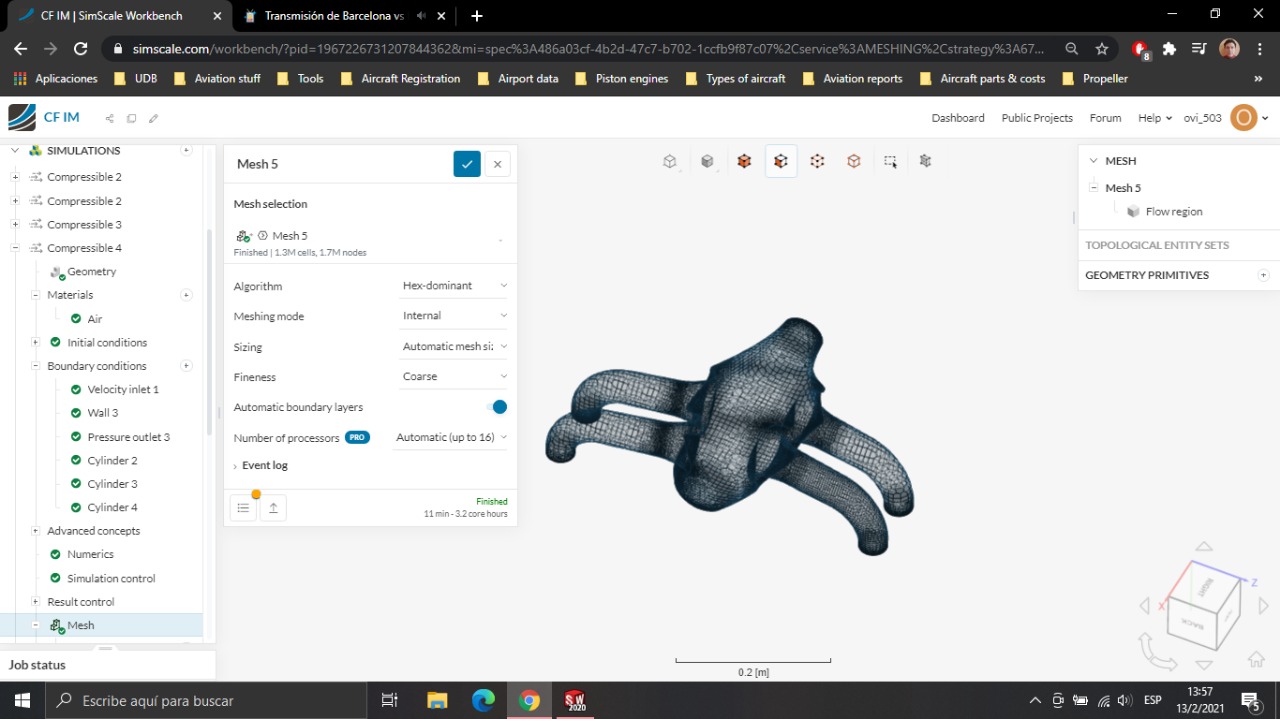
Task: Collapse the Boundary conditions node
Action: tap(35, 366)
